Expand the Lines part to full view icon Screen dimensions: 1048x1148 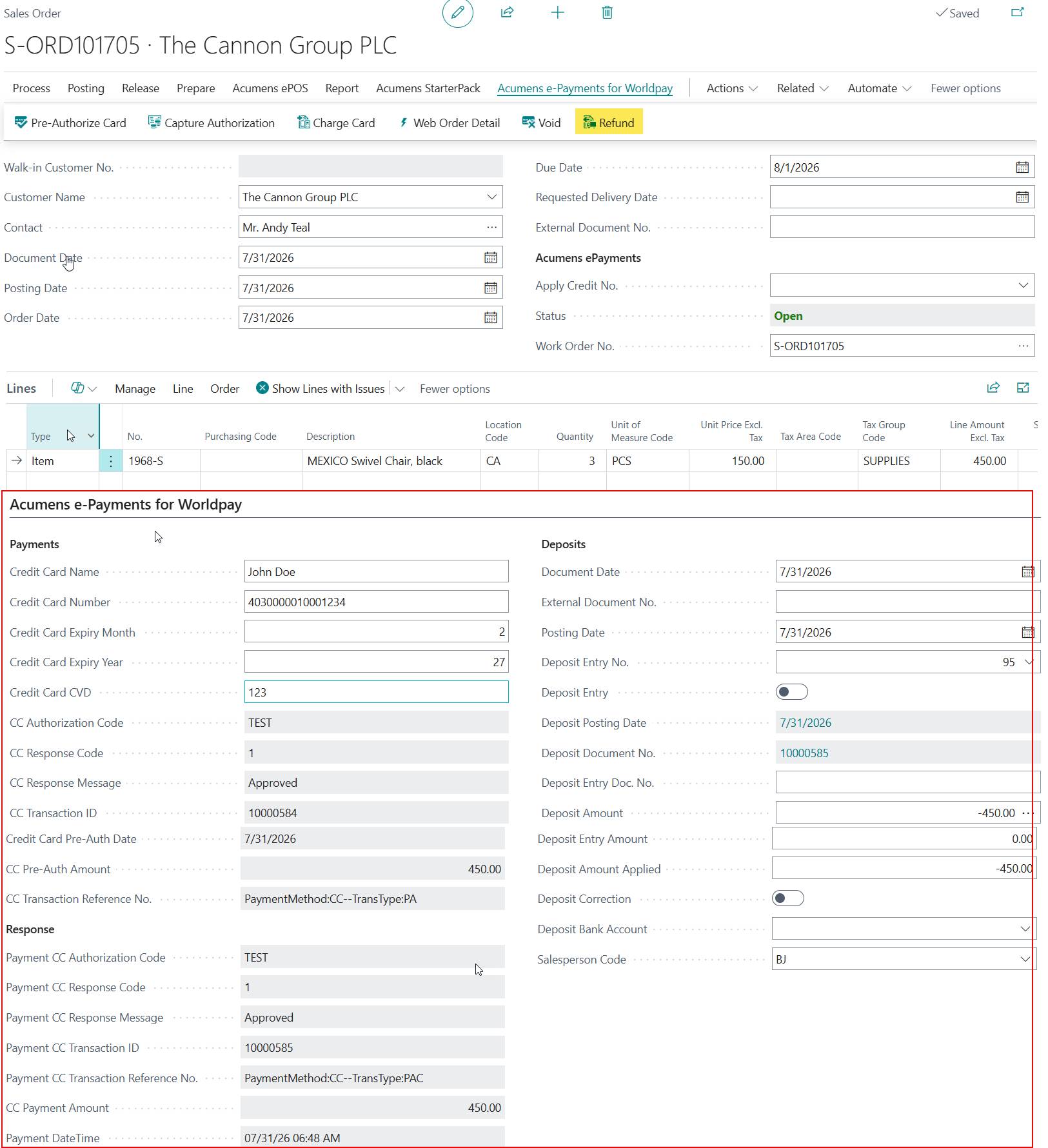pyautogui.click(x=1023, y=388)
